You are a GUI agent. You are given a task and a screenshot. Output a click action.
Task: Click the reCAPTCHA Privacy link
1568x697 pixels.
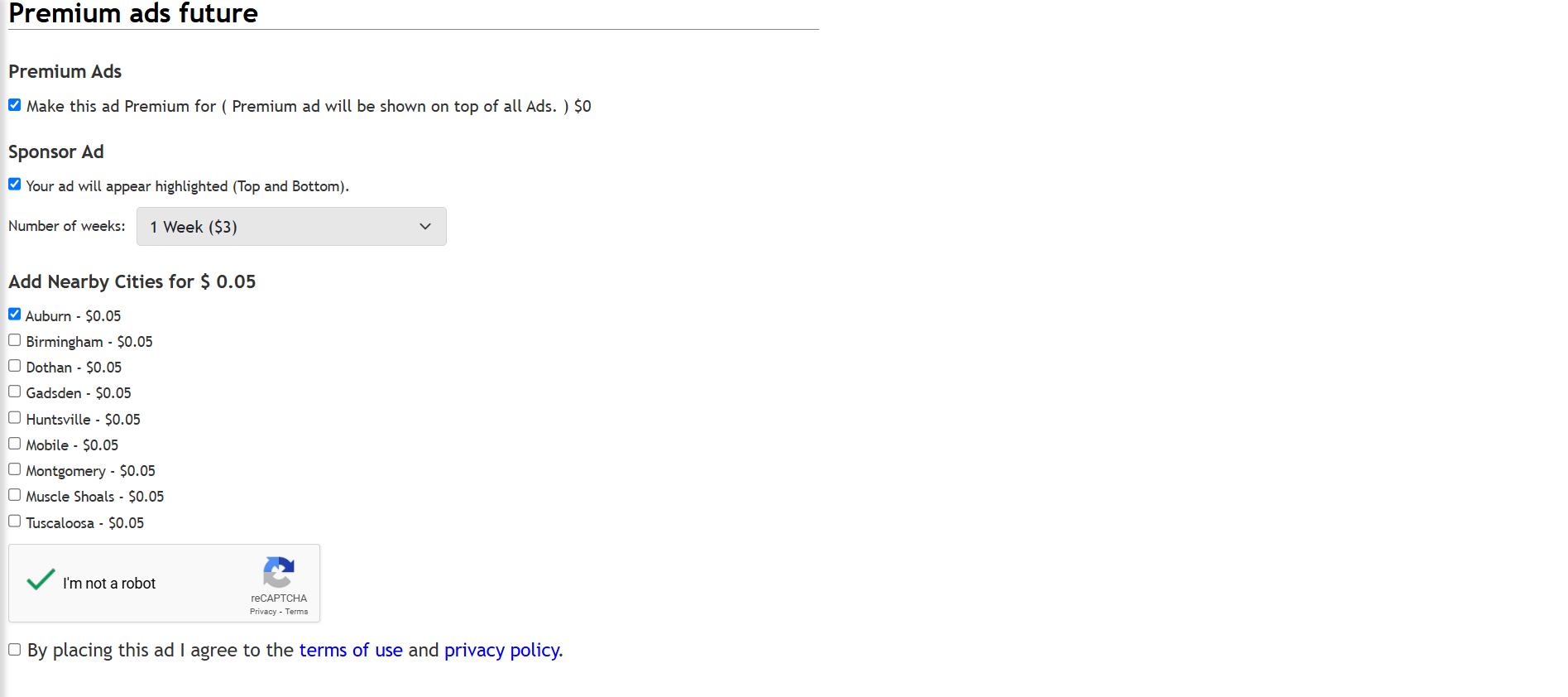click(263, 612)
